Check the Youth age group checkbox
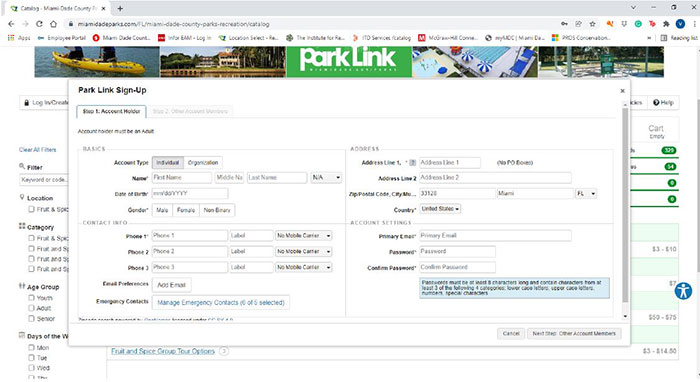Image resolution: width=700 pixels, height=382 pixels. 31,298
